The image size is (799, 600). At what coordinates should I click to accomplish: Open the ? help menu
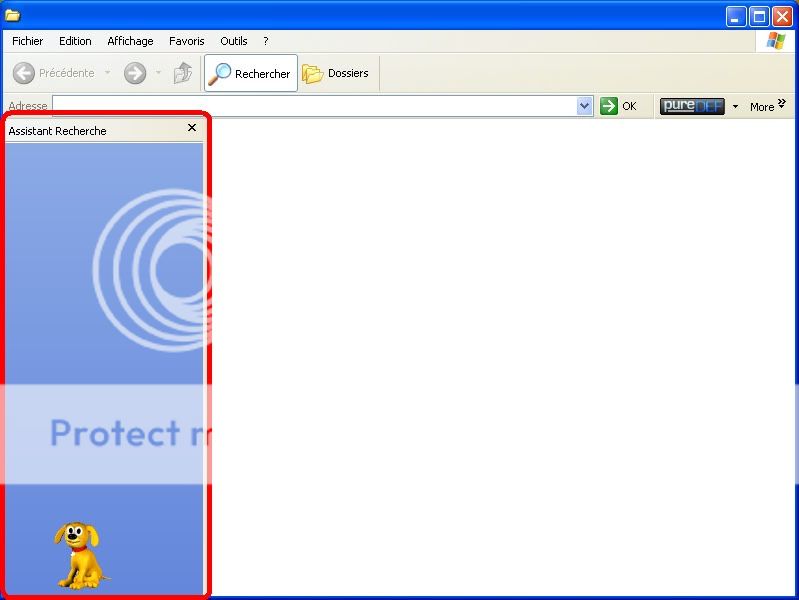point(265,41)
